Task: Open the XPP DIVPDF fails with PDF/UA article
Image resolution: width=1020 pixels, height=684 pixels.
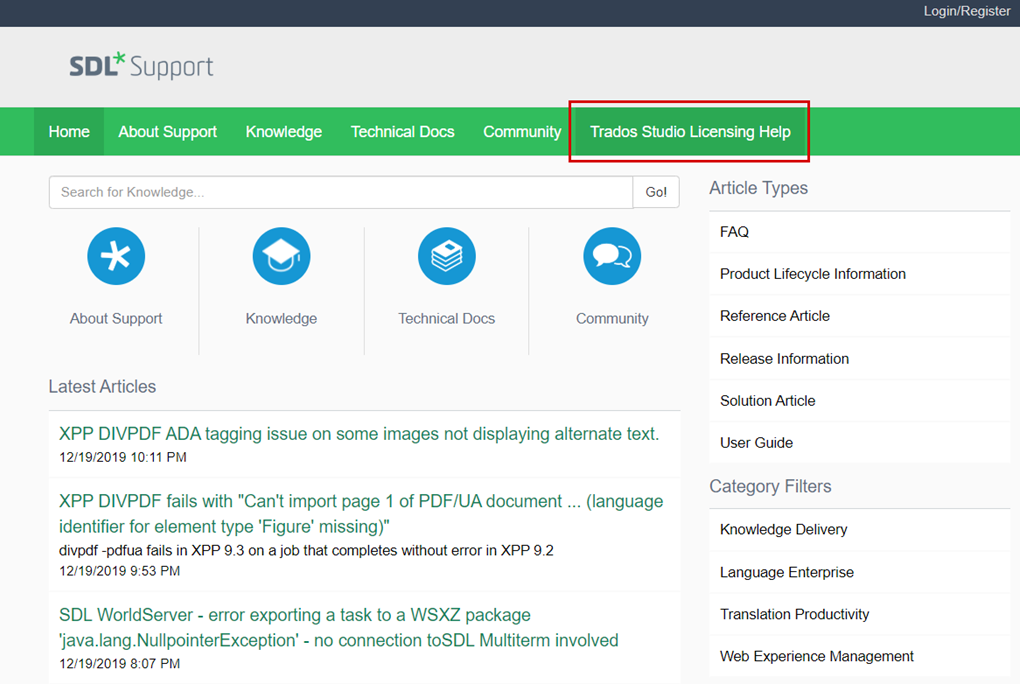Action: pyautogui.click(x=361, y=513)
